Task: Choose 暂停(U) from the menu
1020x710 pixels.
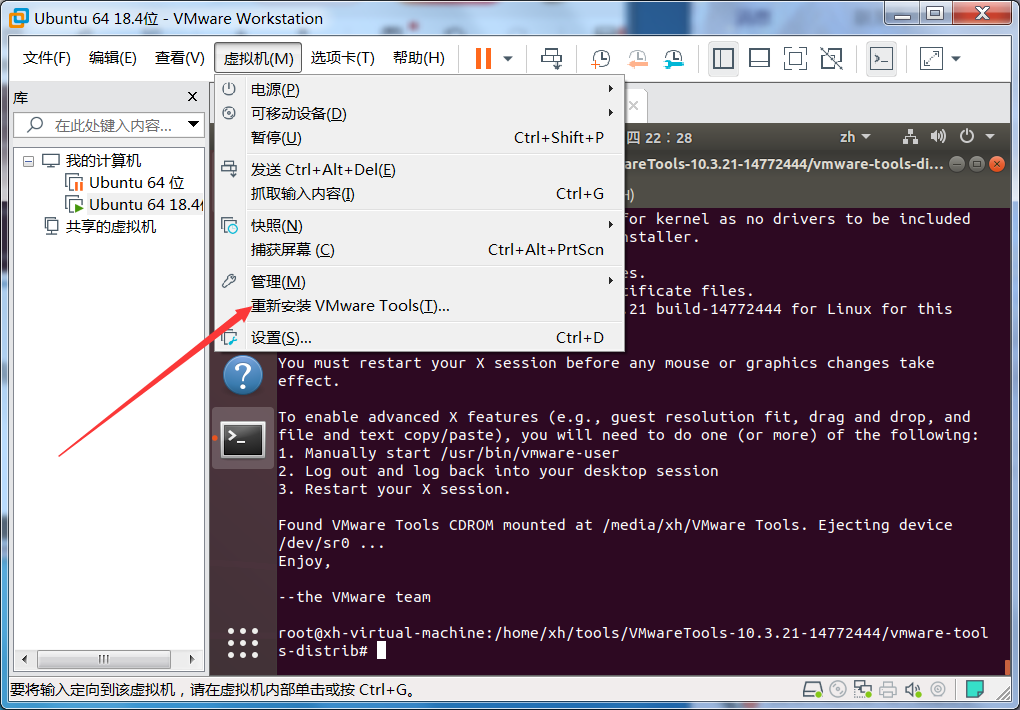Action: [x=420, y=138]
